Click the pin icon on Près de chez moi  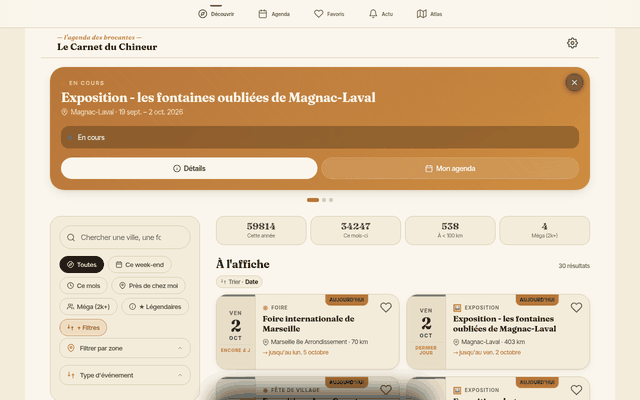(122, 286)
